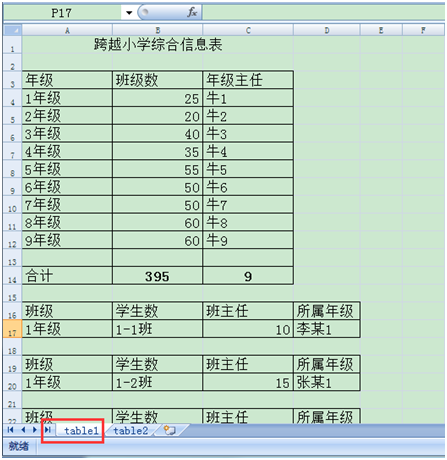Select cell 李某1
Screen dimensions: 447x460
(327, 329)
